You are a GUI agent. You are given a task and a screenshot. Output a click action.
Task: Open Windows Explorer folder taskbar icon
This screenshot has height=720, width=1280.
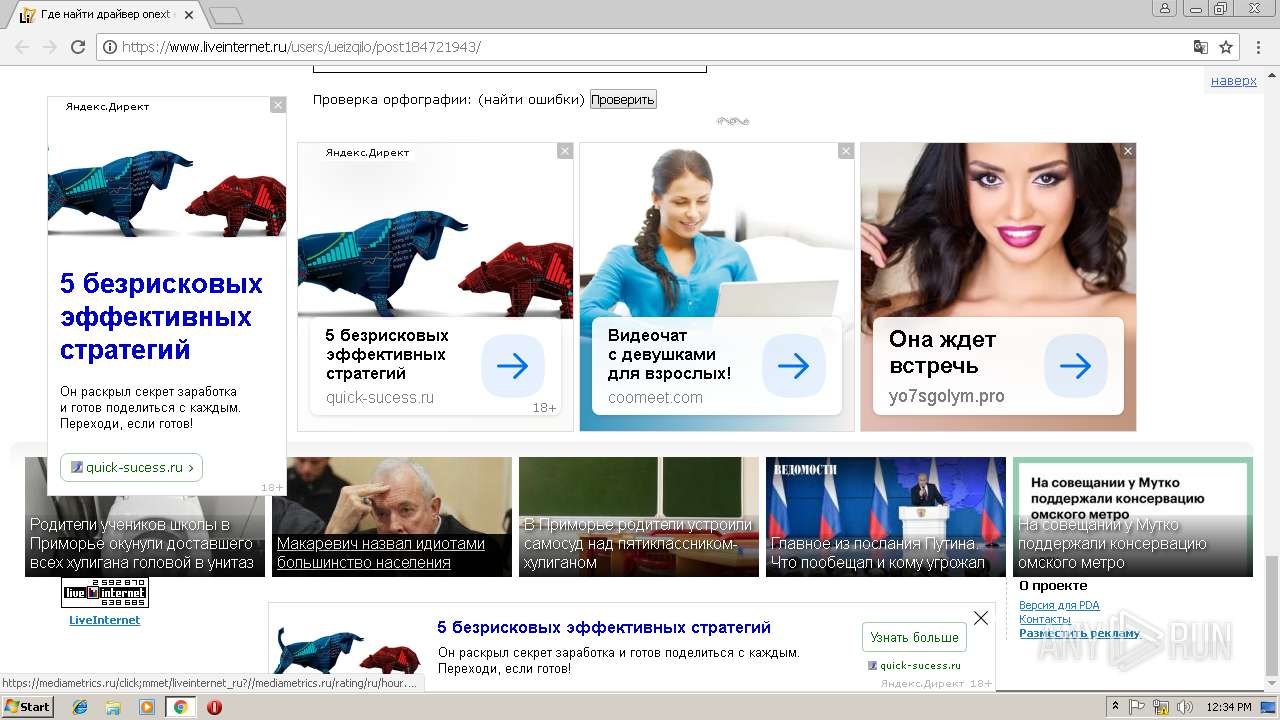tap(113, 707)
